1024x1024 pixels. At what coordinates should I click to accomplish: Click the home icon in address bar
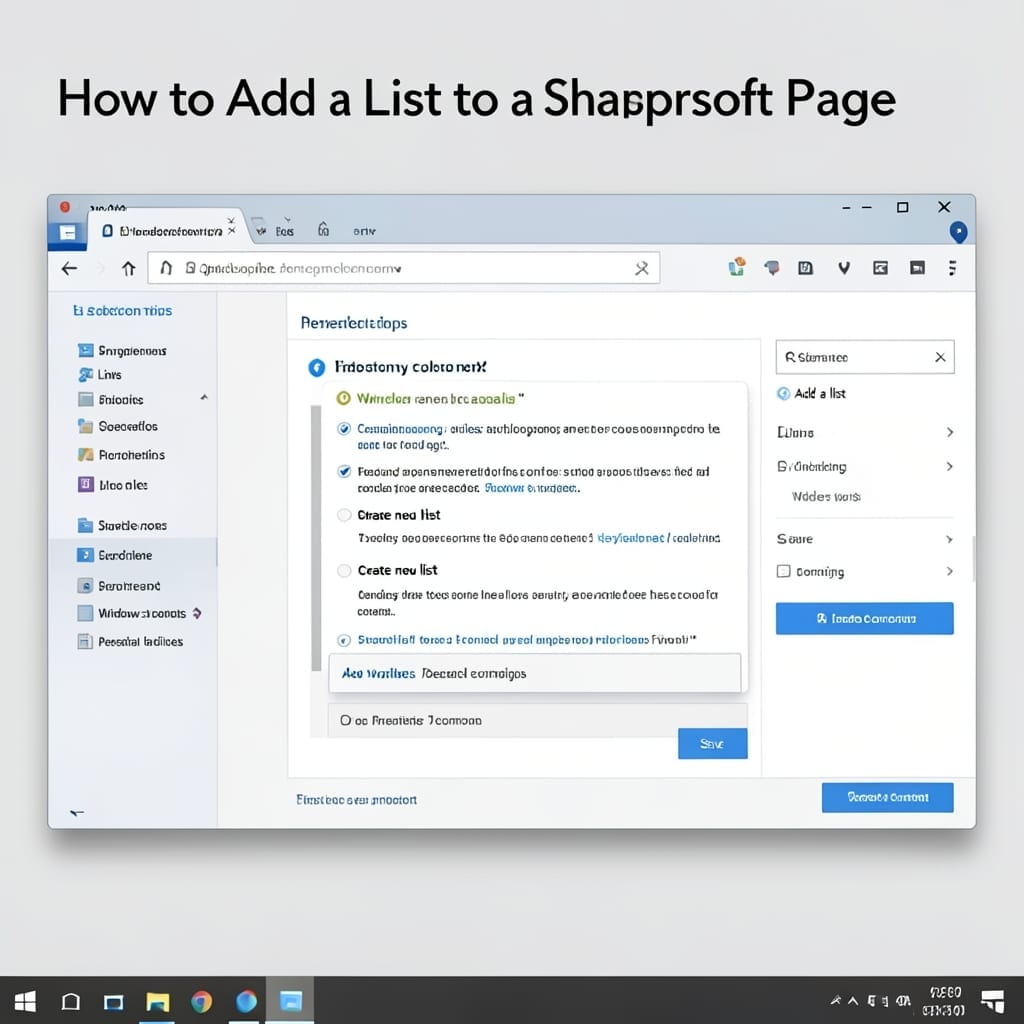[x=166, y=268]
